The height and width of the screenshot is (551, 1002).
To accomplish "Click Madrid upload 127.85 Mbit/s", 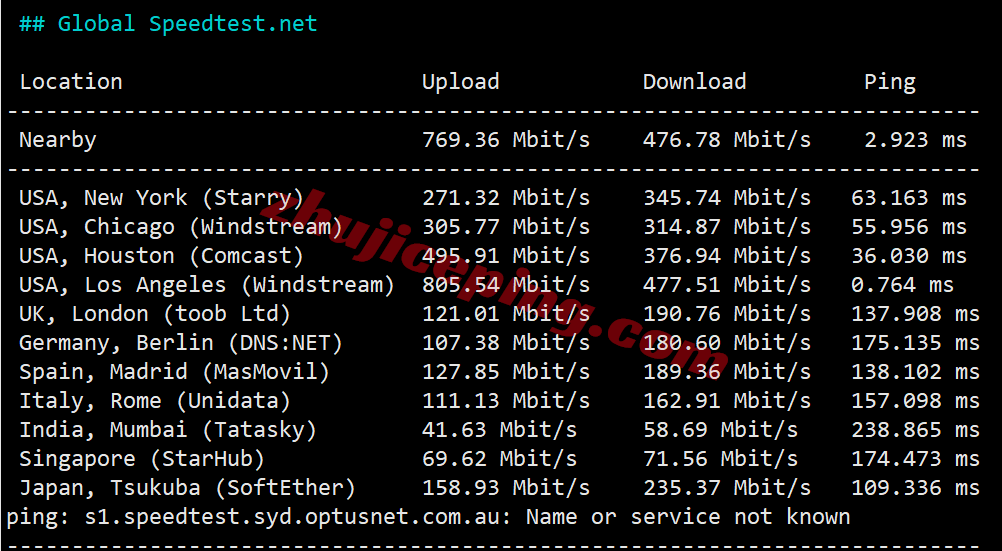I will 506,372.
